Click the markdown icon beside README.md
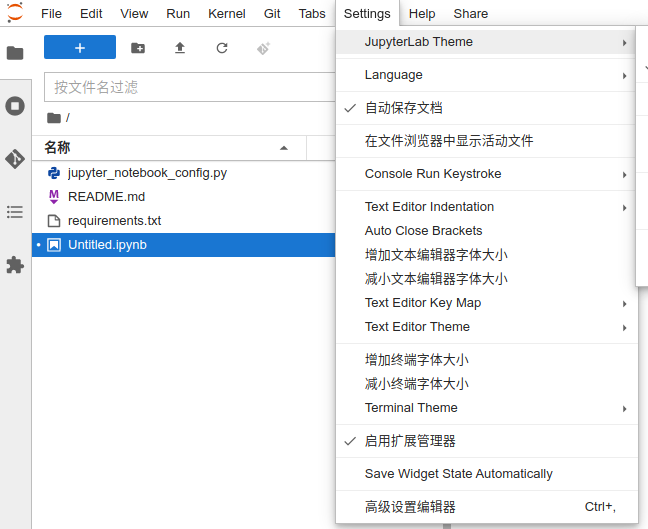 point(54,197)
